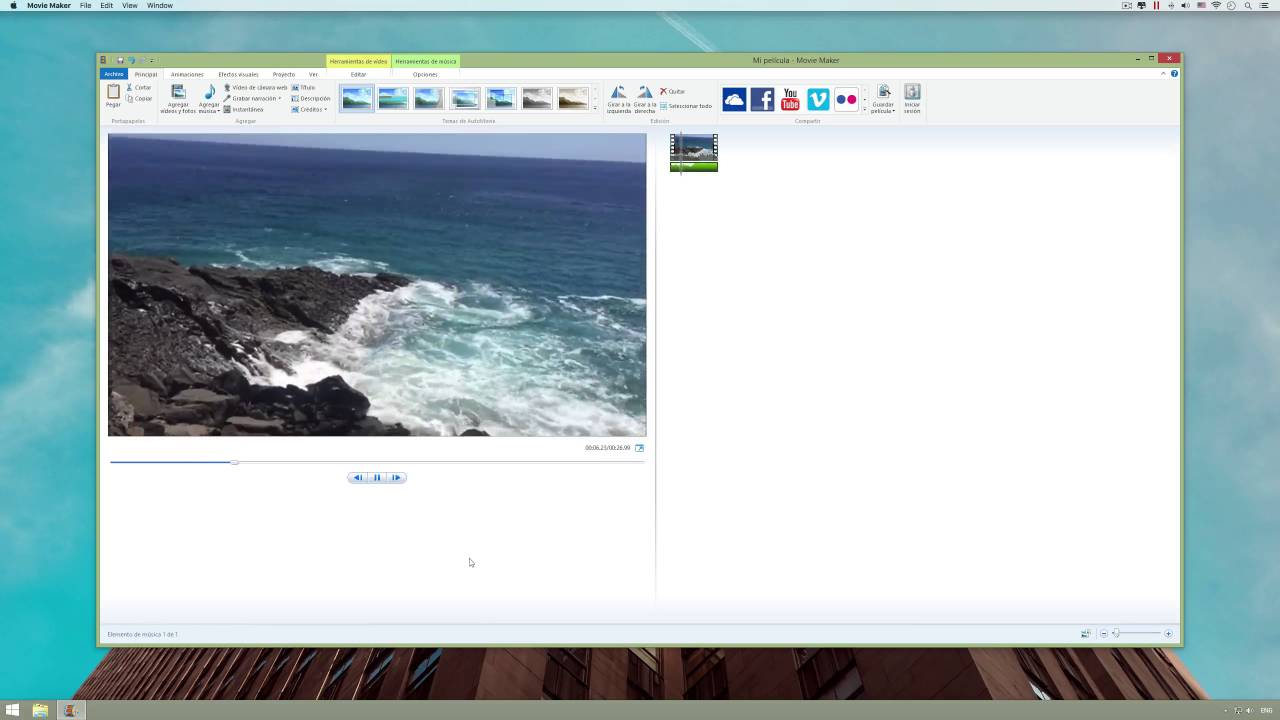Share the movie to Vimeo
The height and width of the screenshot is (720, 1280).
coord(818,99)
